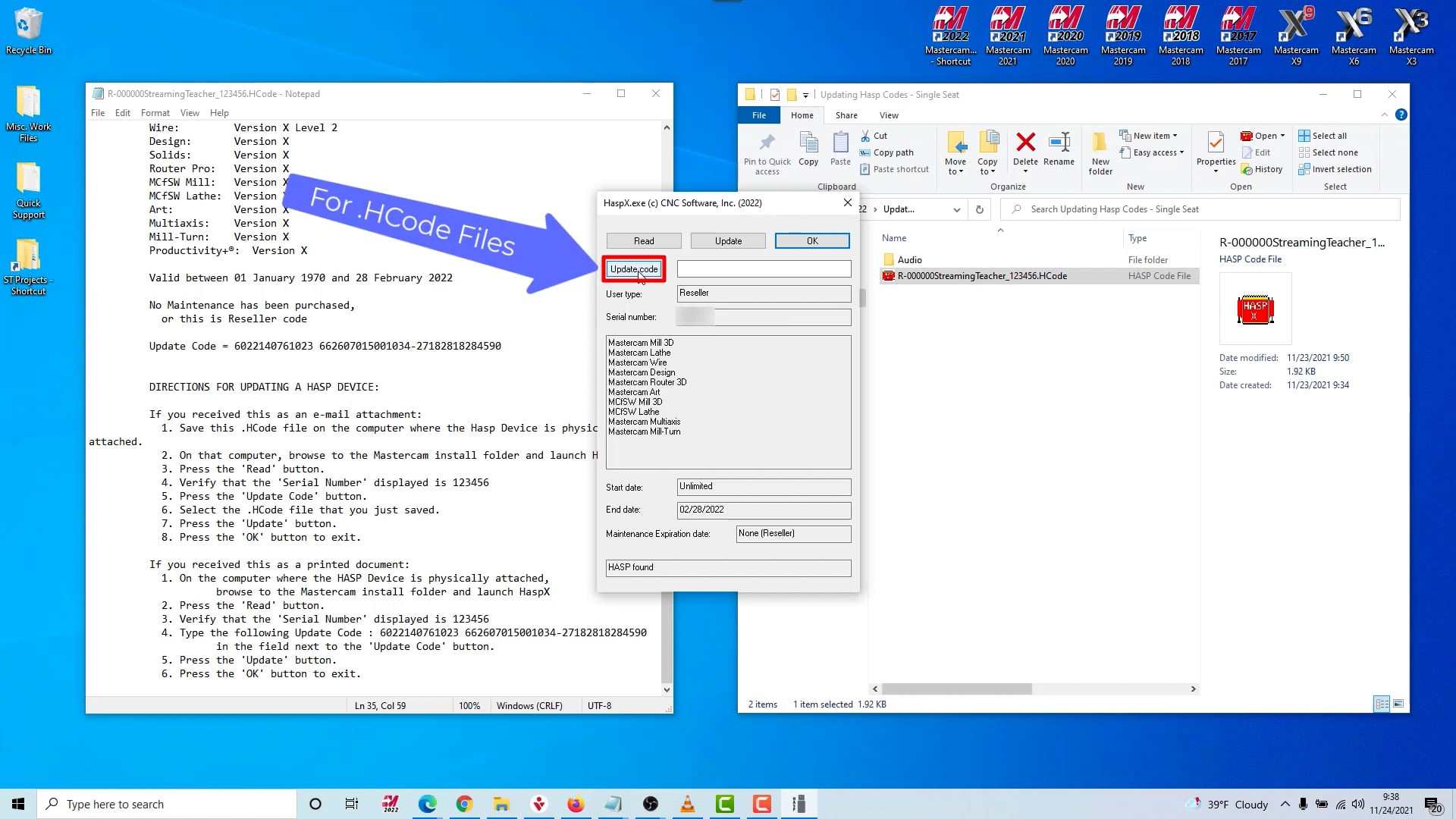Expand Explorer address bar history dropdown
The width and height of the screenshot is (1456, 819).
(957, 209)
